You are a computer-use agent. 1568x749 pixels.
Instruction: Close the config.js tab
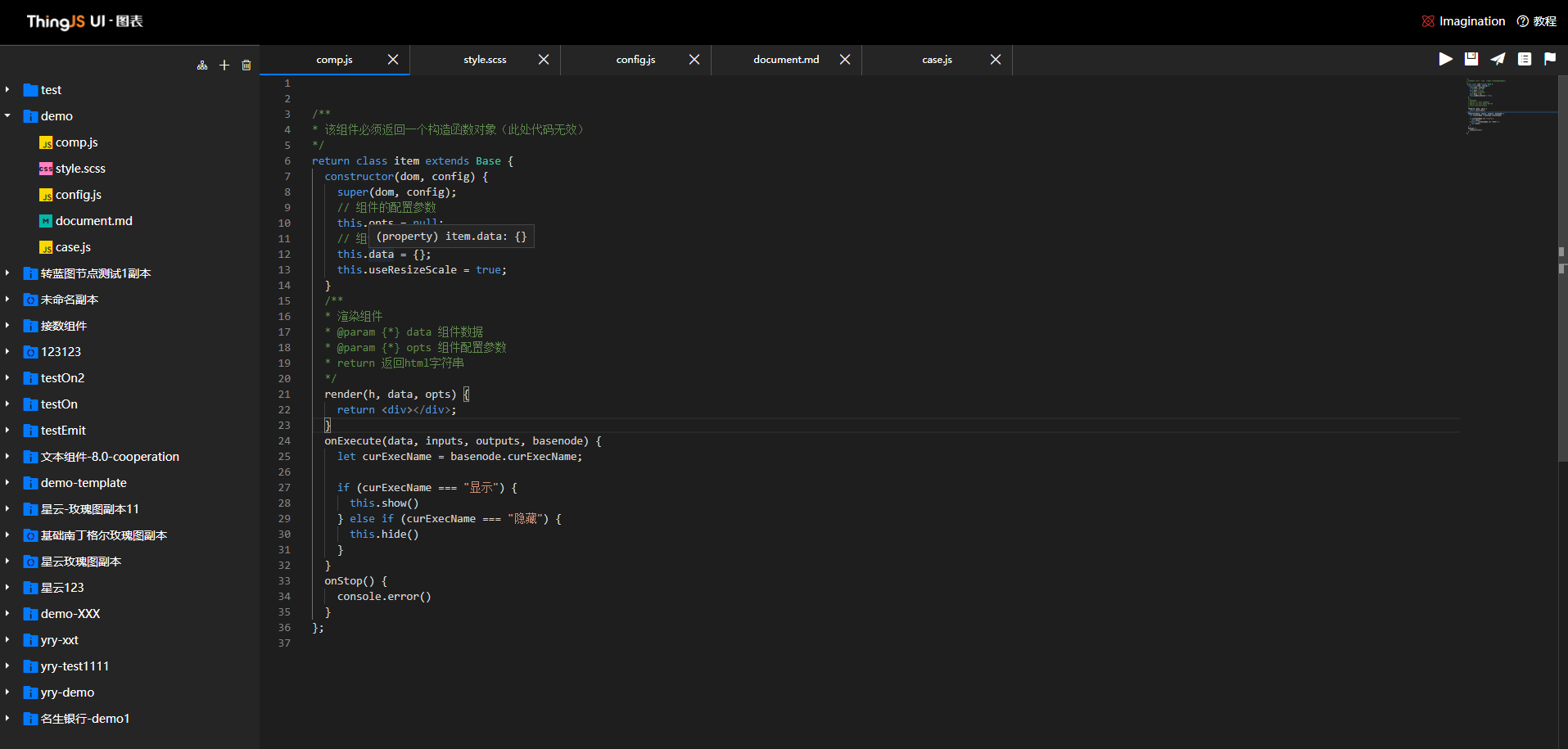click(694, 60)
